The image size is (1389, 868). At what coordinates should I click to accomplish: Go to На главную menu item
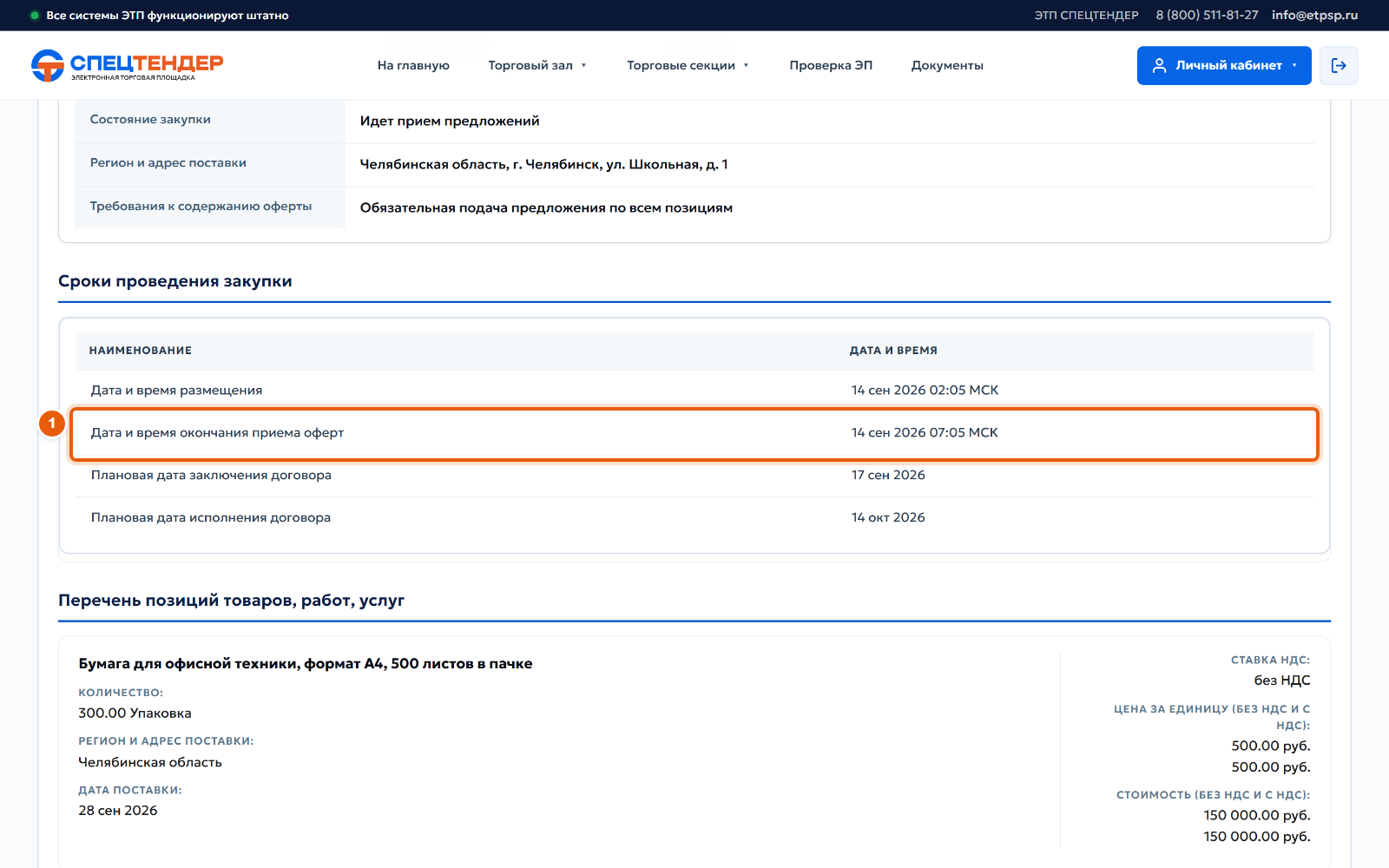point(413,65)
